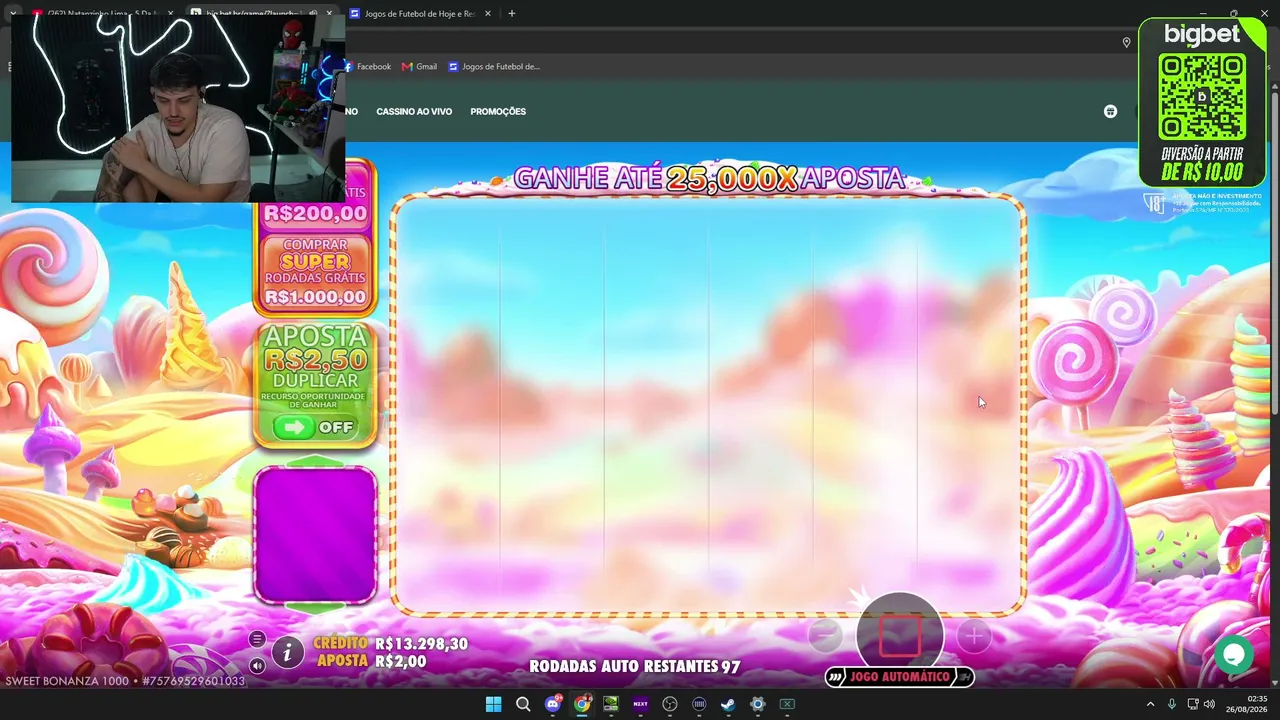Click the webcam overlay video
Viewport: 1280px width, 720px height.
click(178, 107)
